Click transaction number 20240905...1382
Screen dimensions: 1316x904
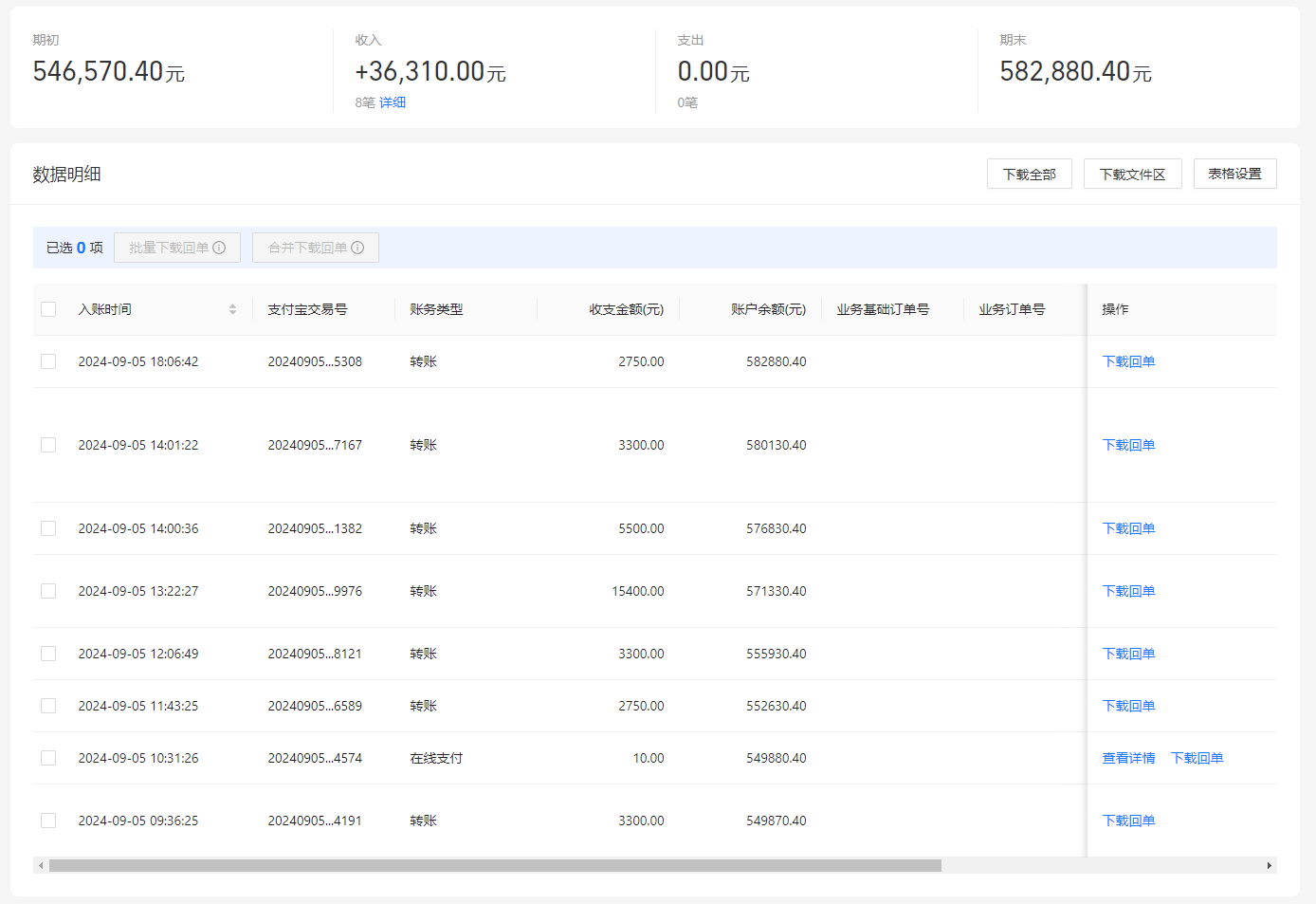coord(315,528)
